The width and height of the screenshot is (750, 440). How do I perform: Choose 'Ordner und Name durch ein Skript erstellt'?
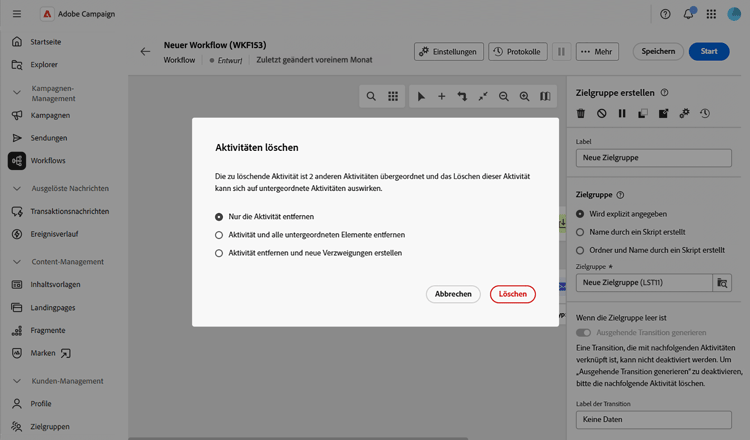(580, 250)
